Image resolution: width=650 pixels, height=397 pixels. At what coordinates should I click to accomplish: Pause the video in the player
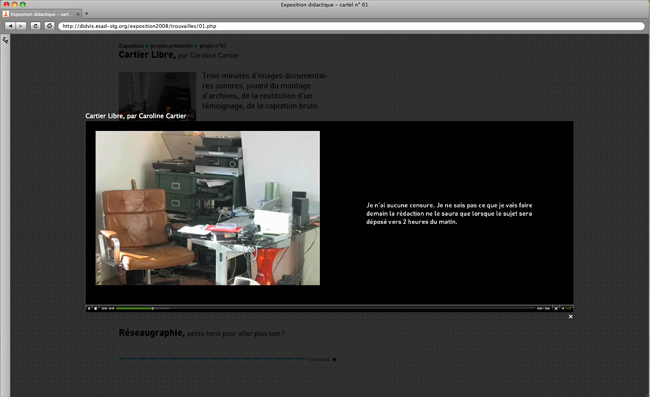pyautogui.click(x=89, y=308)
